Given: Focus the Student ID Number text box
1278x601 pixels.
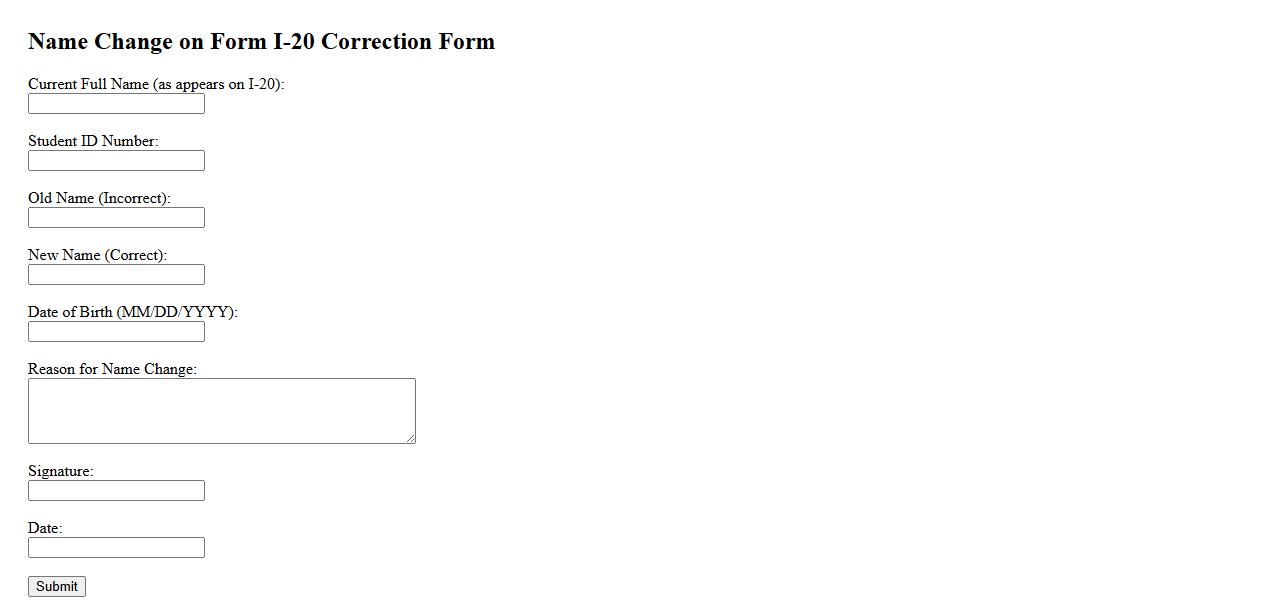Looking at the screenshot, I should [x=116, y=161].
